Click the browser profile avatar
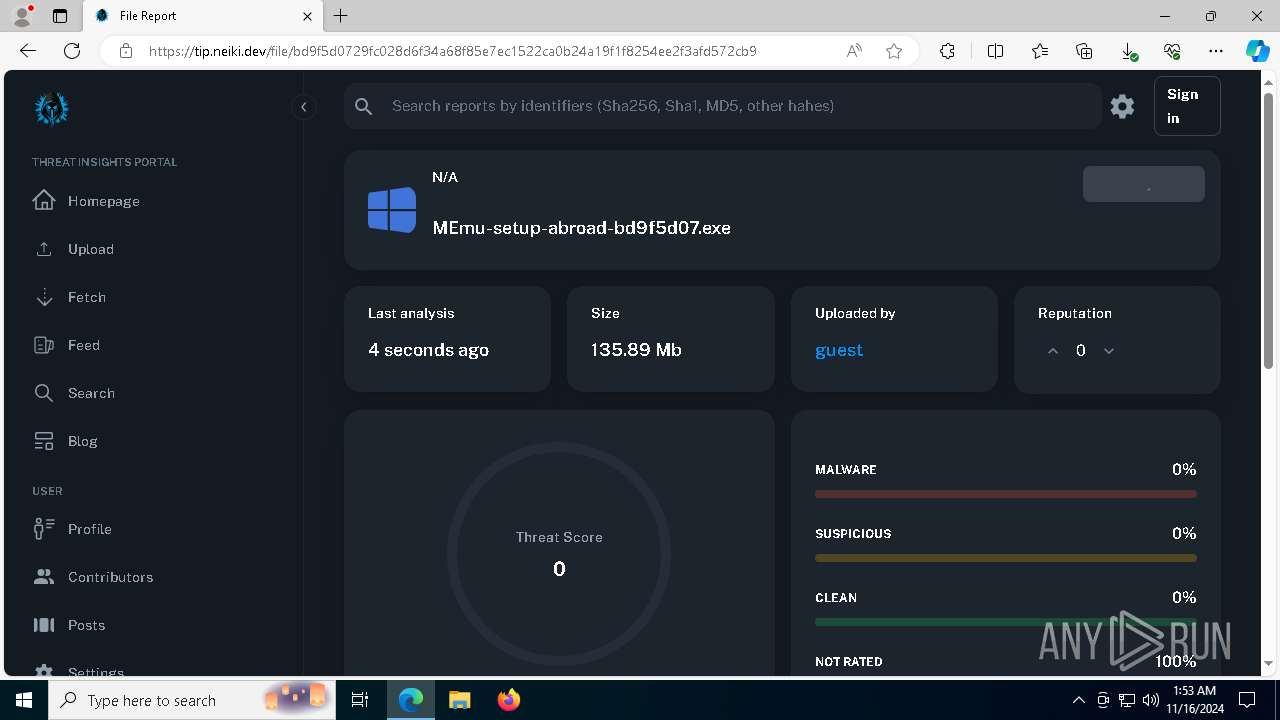1280x720 pixels. click(22, 16)
